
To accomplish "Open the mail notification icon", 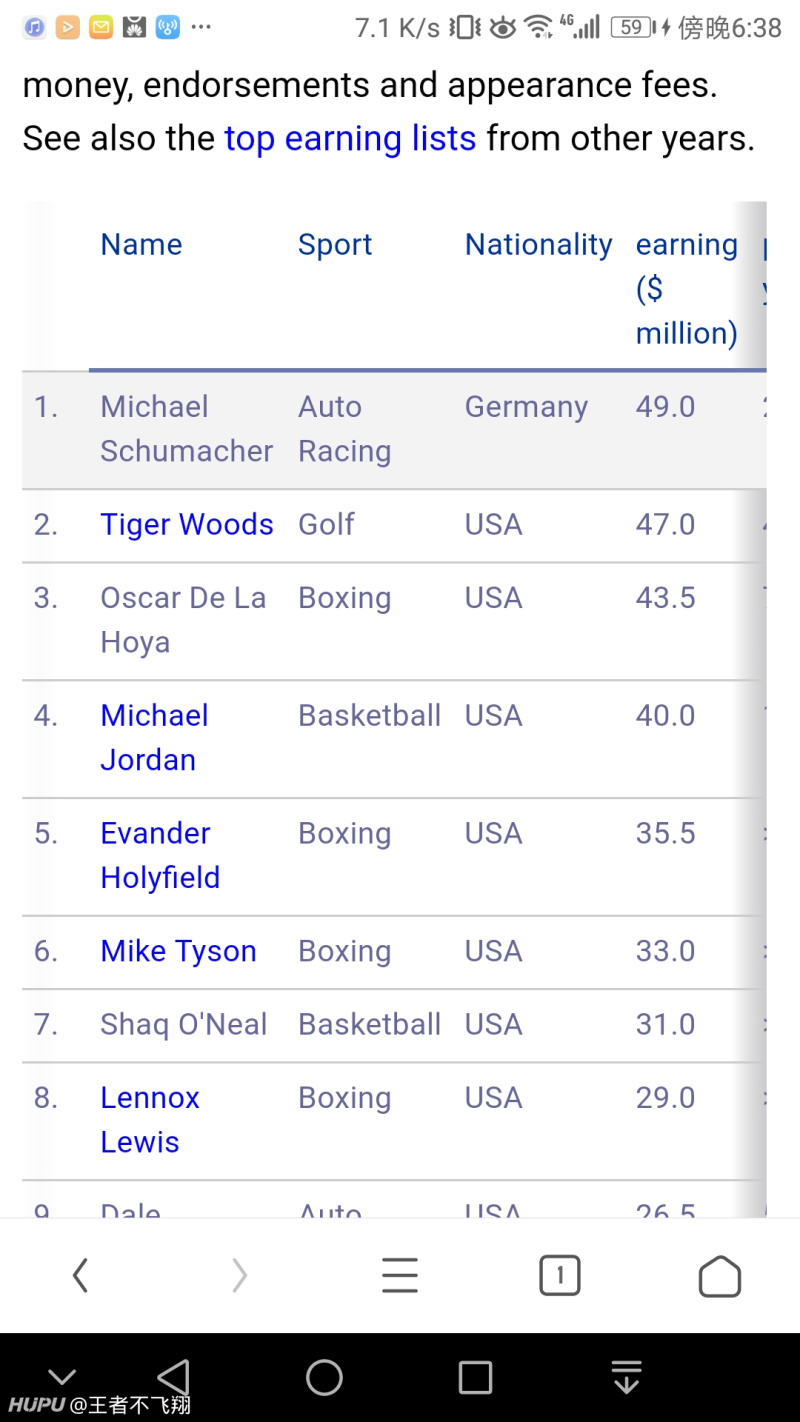I will tap(101, 27).
